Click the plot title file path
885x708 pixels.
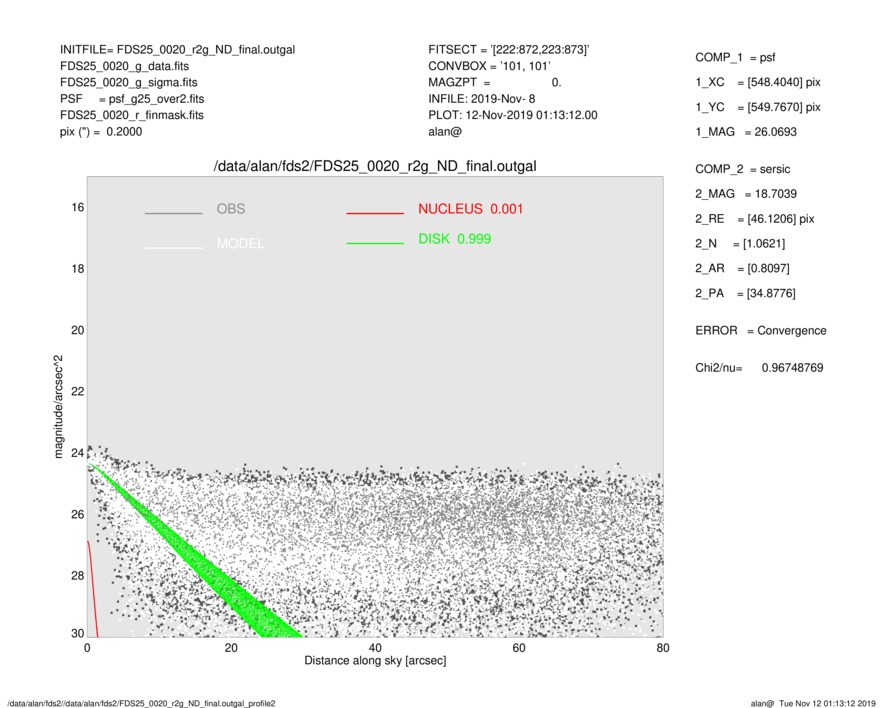point(375,166)
